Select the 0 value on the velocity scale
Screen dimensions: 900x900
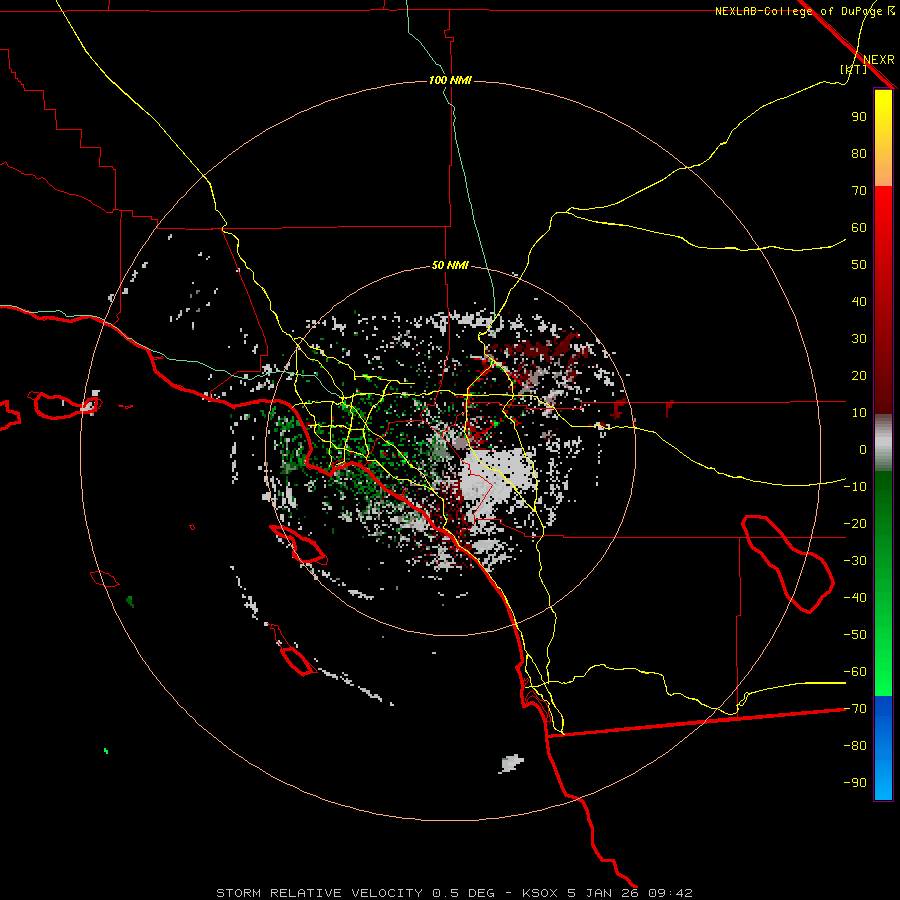[863, 449]
